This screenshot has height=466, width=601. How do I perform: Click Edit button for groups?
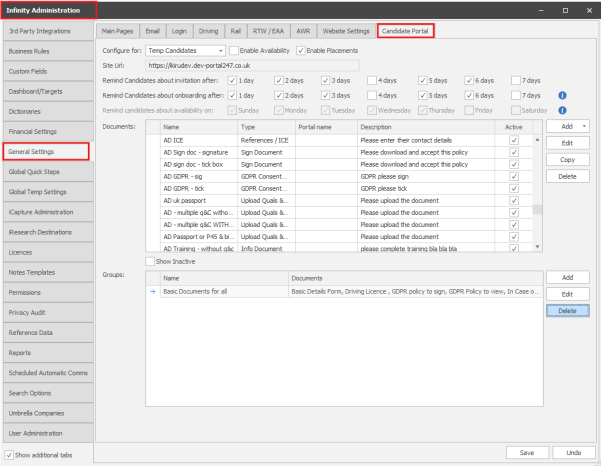click(x=568, y=294)
